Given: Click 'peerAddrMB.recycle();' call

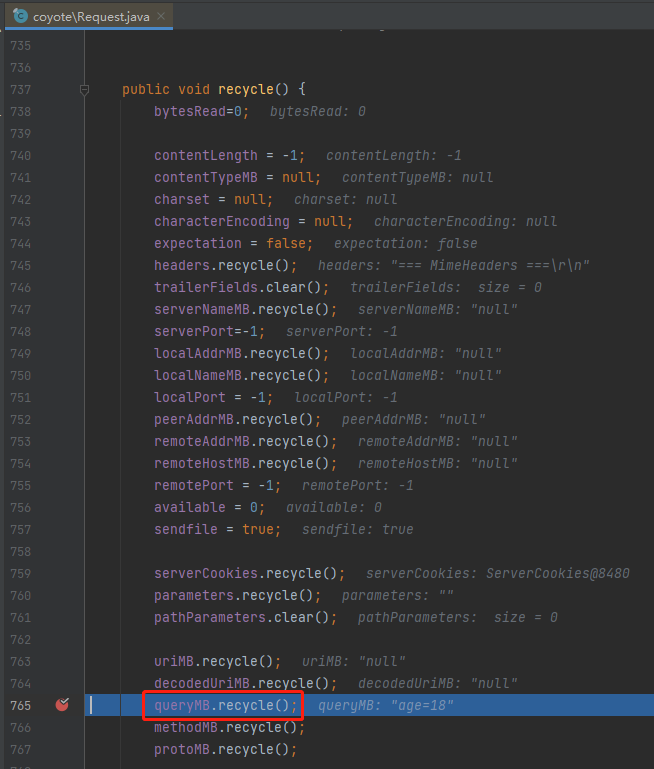Looking at the screenshot, I should coord(237,420).
